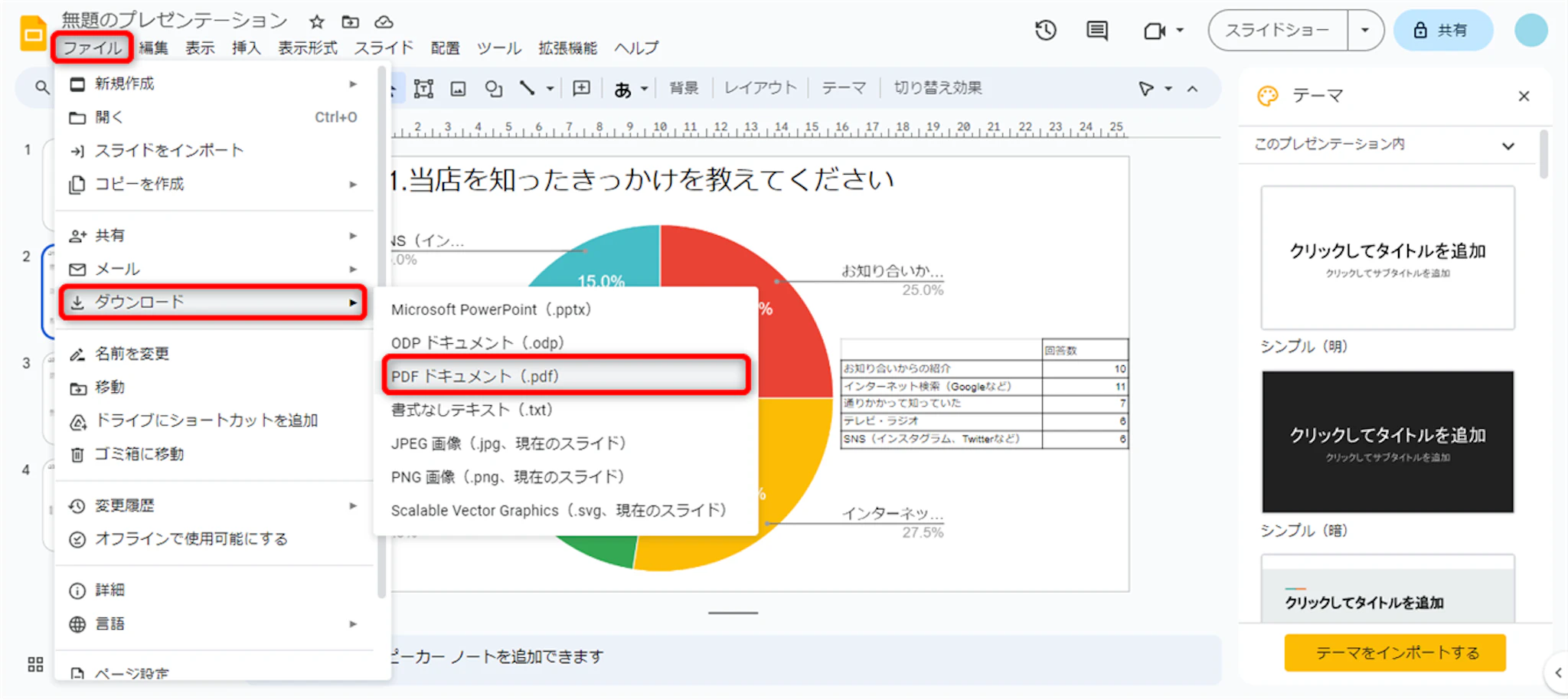Screen dimensions: 1568x700
Task: Select the シンプル (暗) dark theme thumbnail
Action: coord(1387,442)
